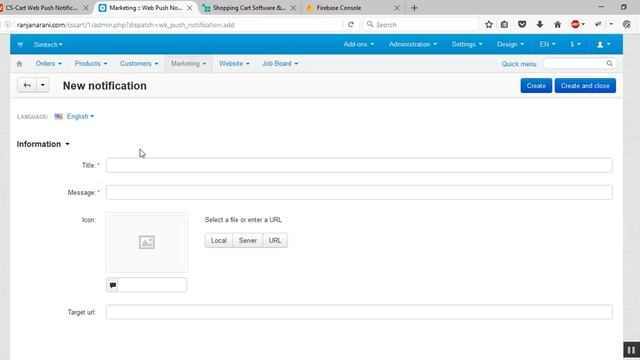
Task: Go to the admin home icon
Action: click(19, 64)
